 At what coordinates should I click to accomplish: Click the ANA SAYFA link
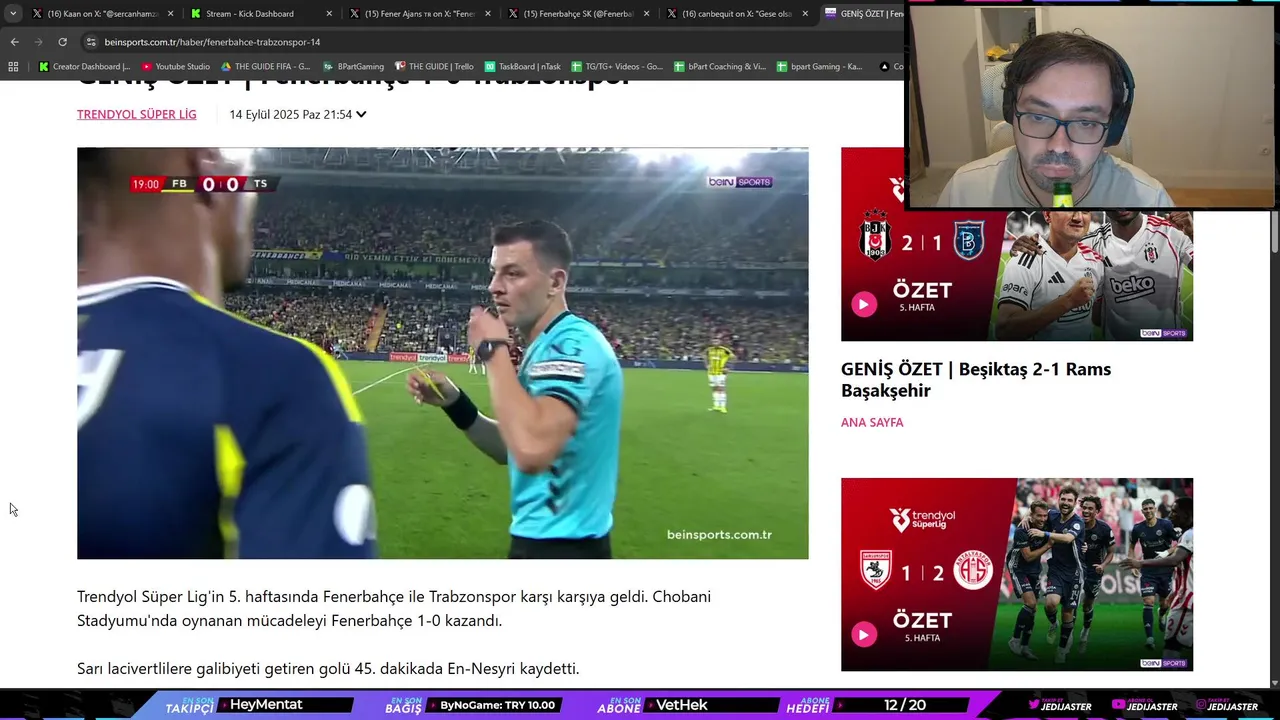coord(872,423)
